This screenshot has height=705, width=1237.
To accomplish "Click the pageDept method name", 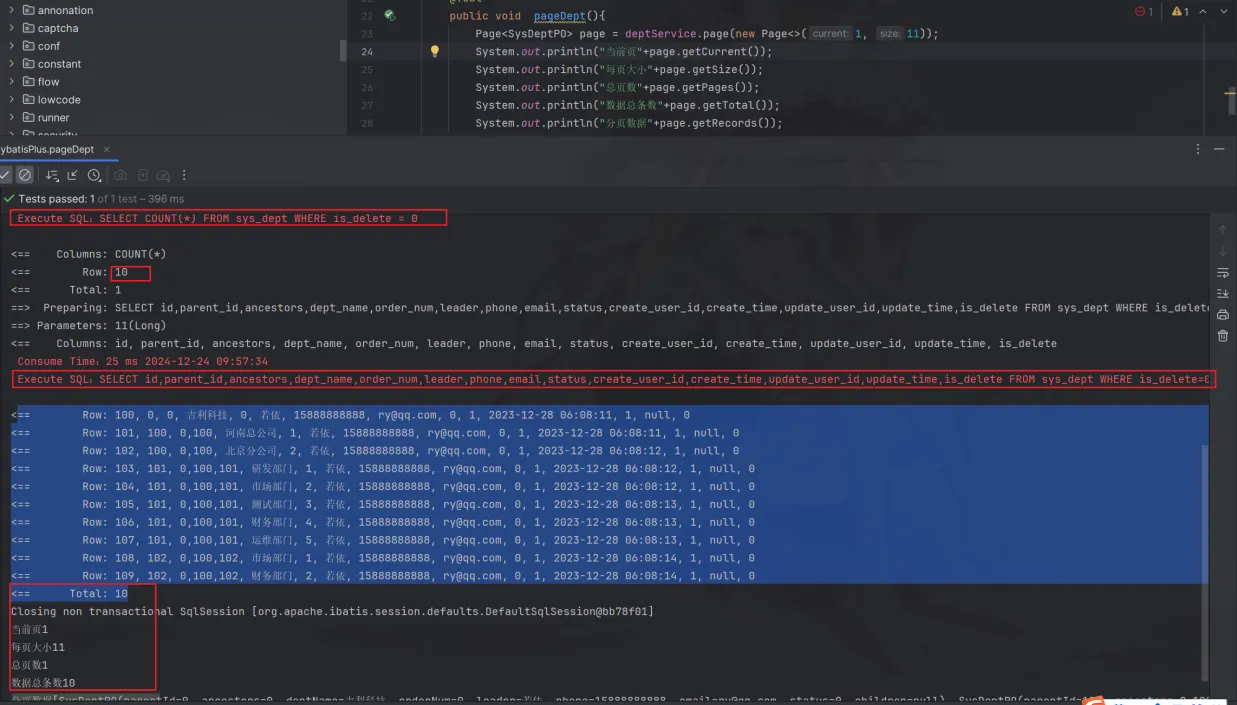I will coord(561,16).
